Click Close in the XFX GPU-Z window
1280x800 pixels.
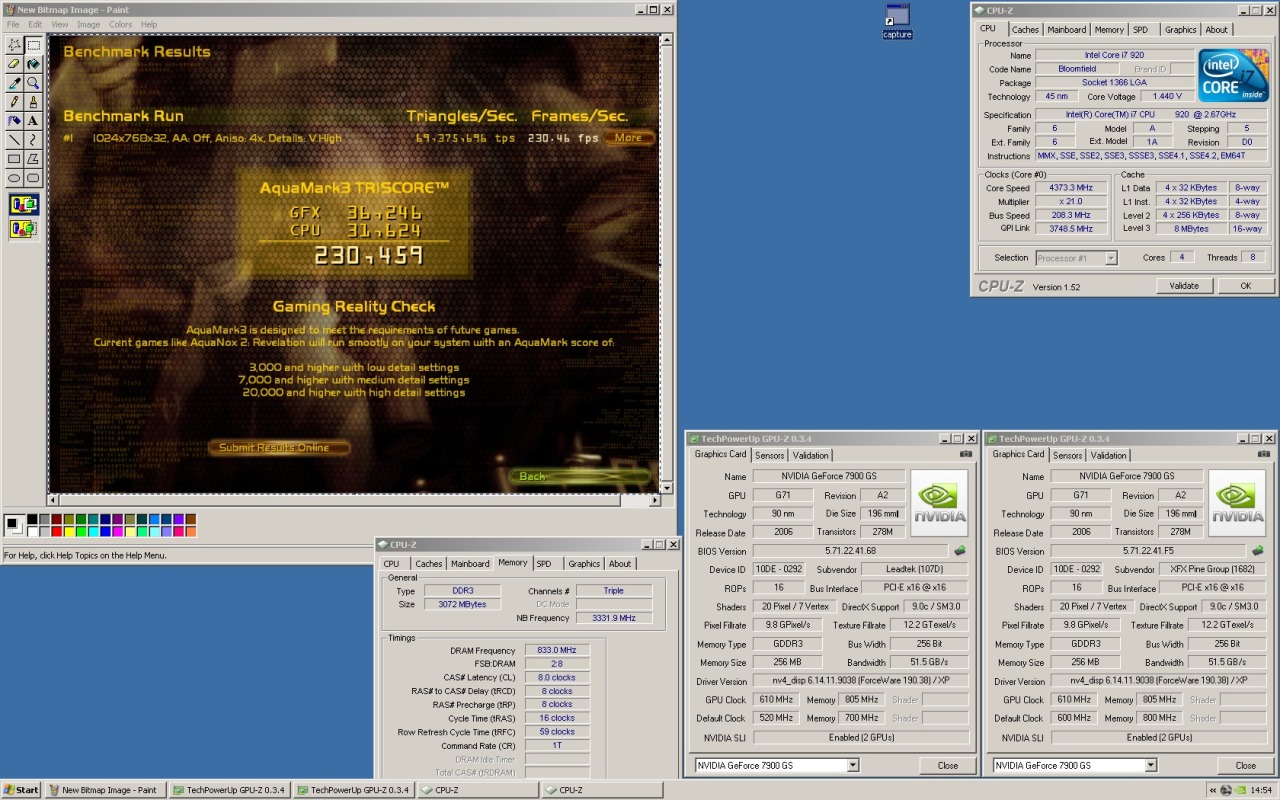(1245, 766)
